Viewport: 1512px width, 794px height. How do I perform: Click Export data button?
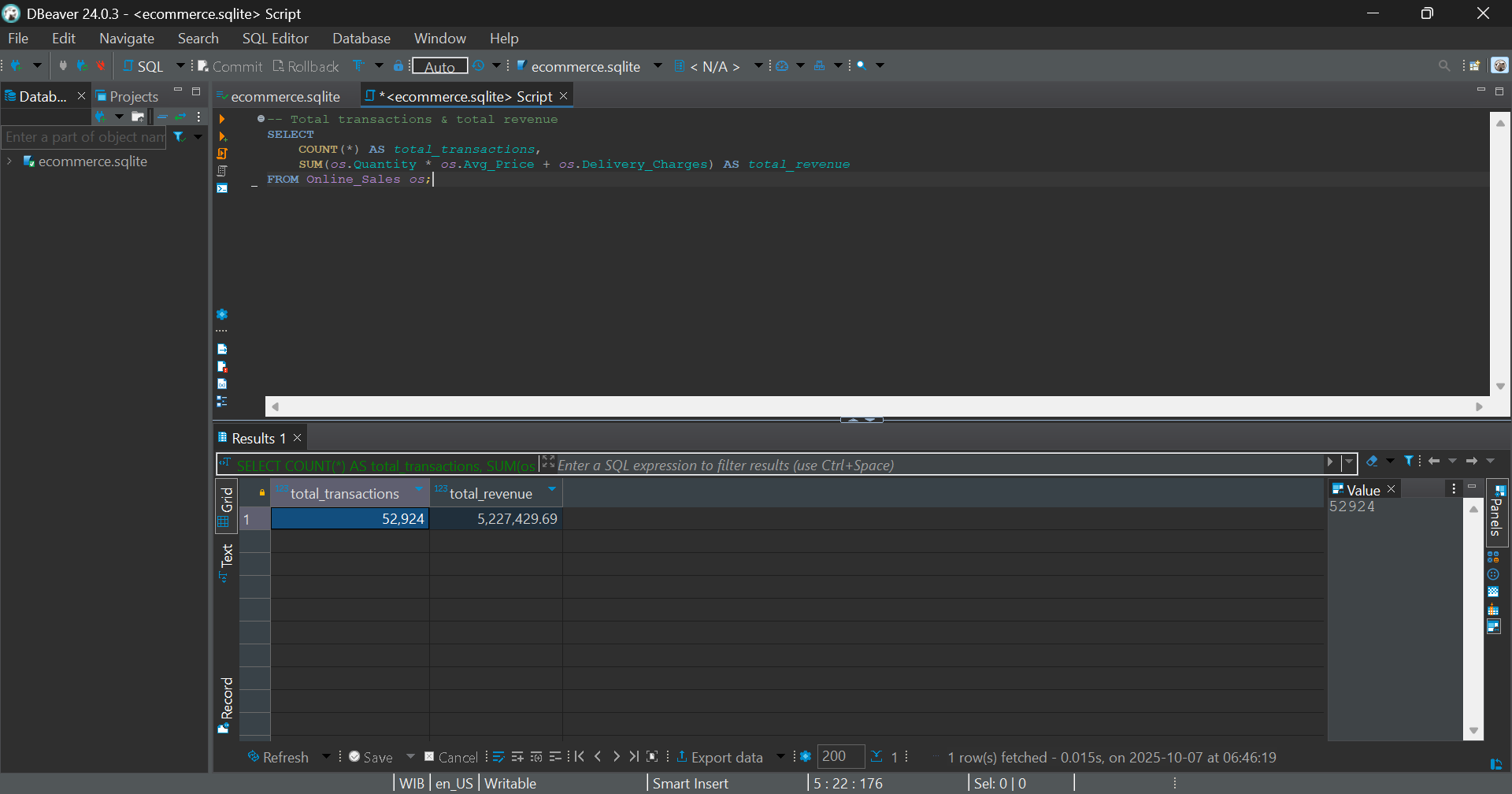[719, 757]
